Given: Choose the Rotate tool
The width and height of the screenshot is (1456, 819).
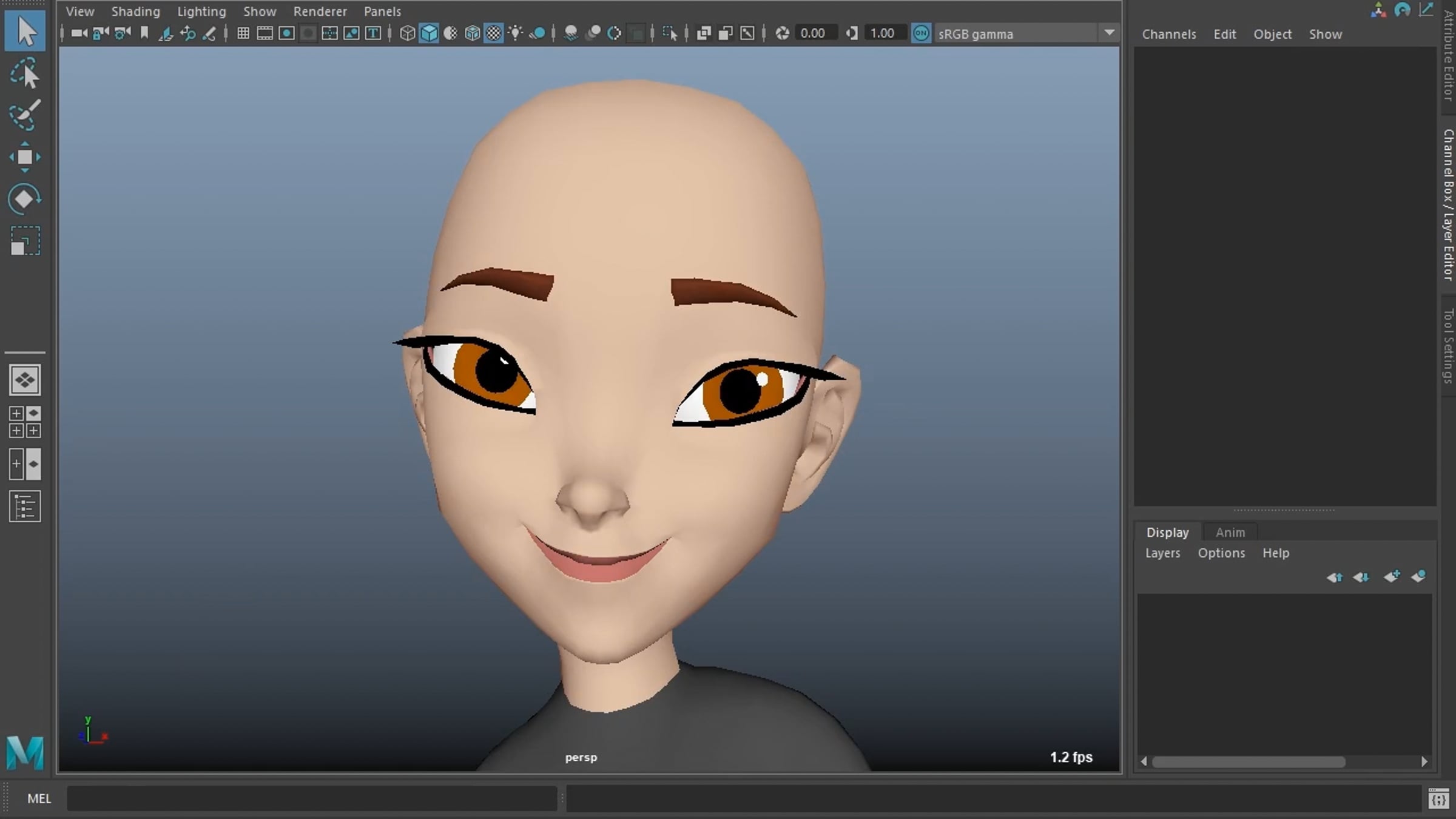Looking at the screenshot, I should (25, 199).
